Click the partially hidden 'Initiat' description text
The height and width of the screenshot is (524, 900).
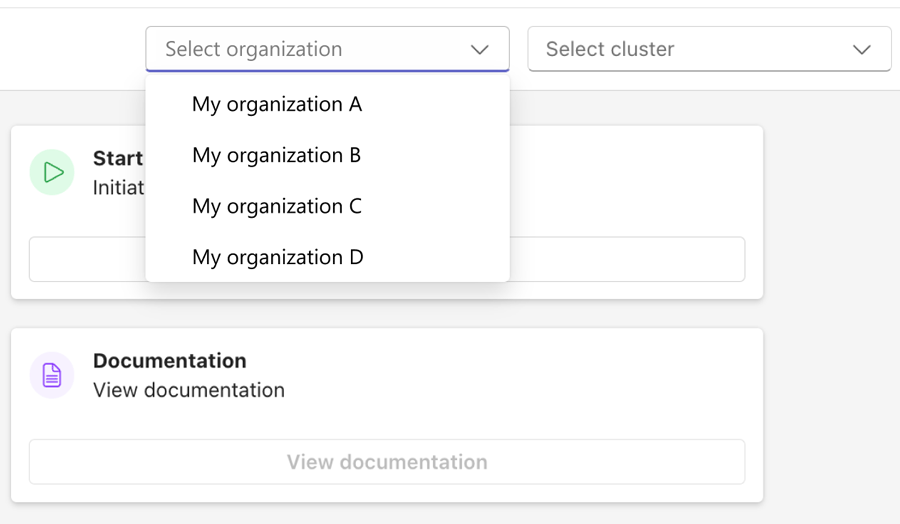tap(118, 188)
